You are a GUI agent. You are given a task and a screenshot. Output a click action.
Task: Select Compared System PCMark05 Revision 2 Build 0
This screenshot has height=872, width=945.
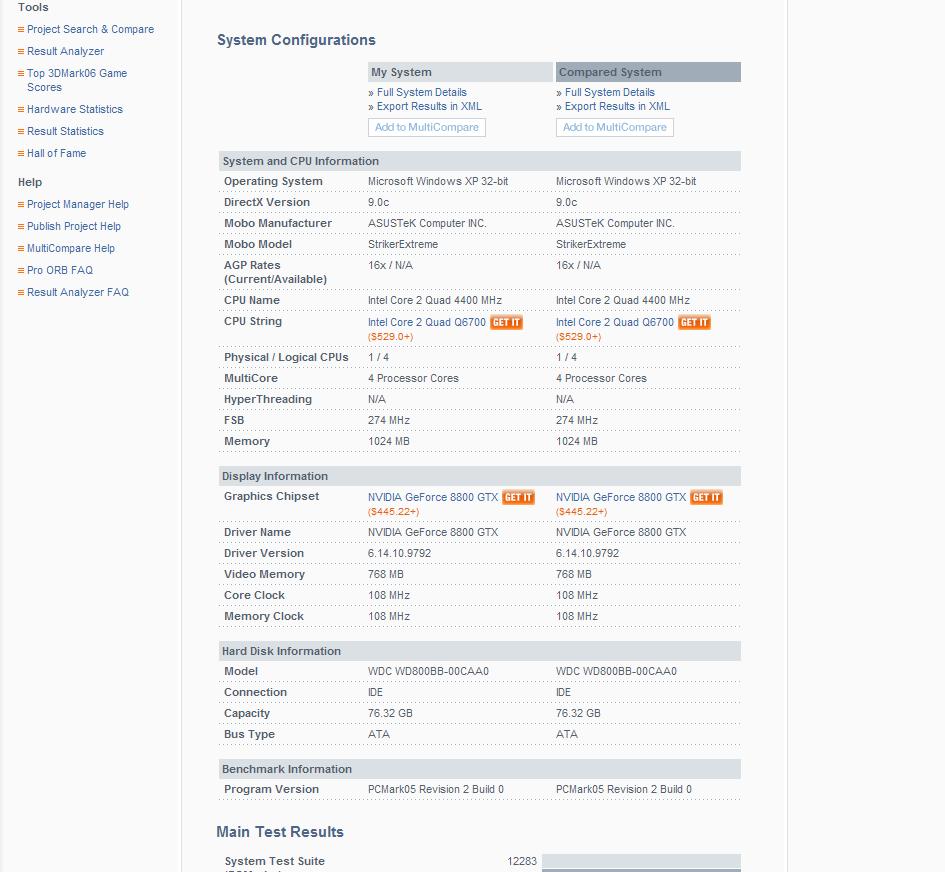pos(624,789)
